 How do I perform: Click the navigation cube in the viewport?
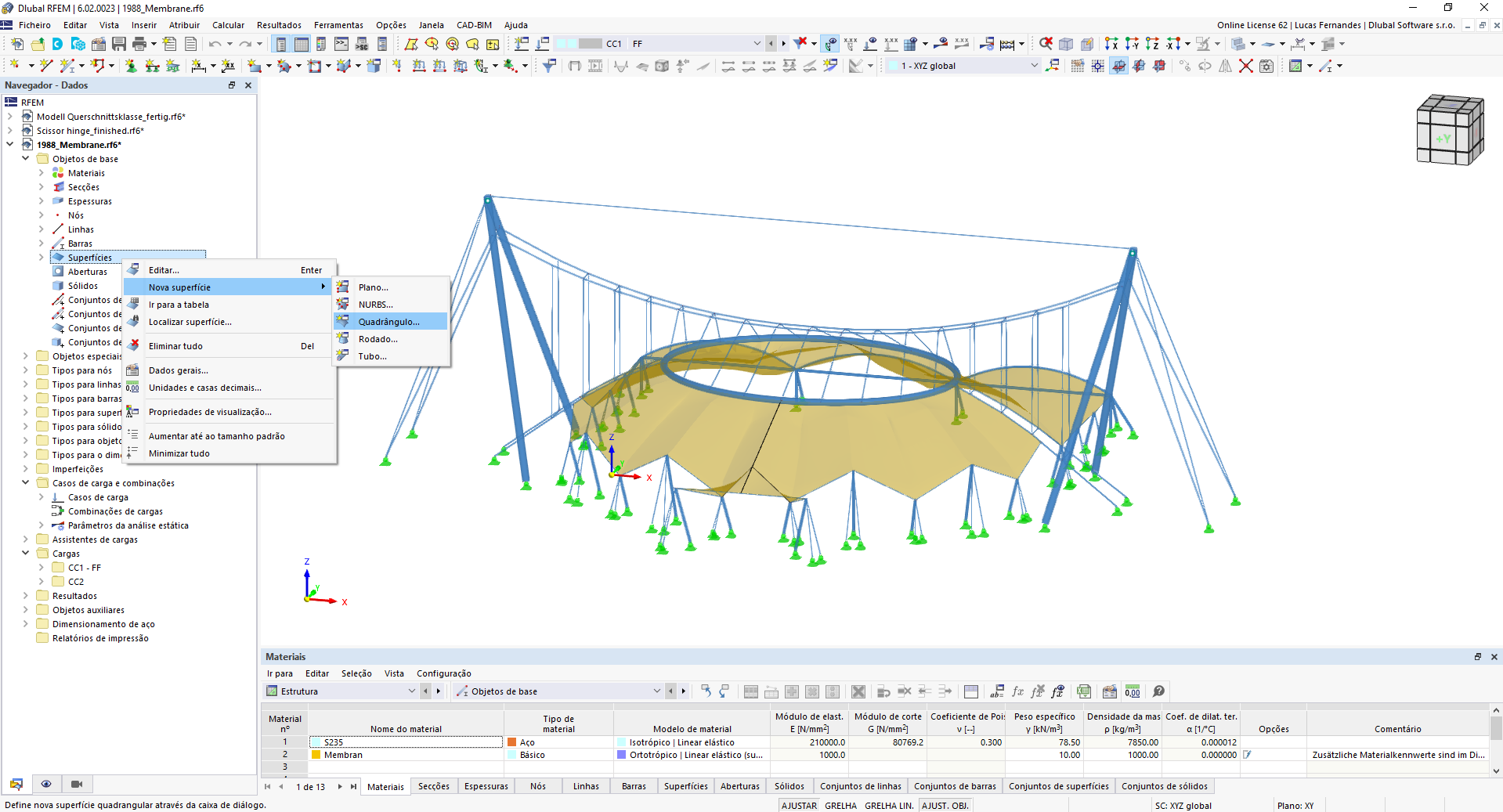(1451, 129)
